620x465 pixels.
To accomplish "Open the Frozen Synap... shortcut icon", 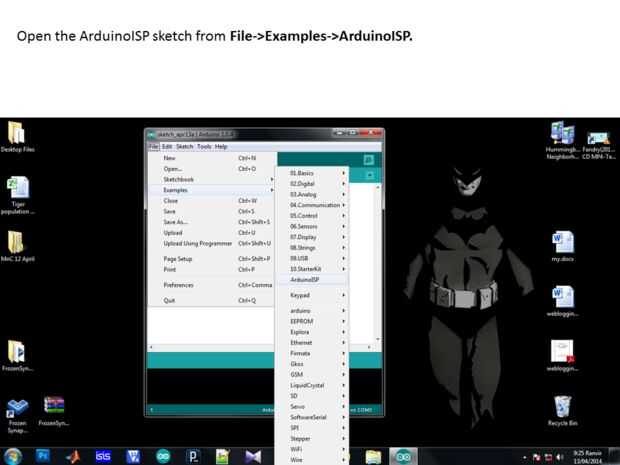I will 17,415.
